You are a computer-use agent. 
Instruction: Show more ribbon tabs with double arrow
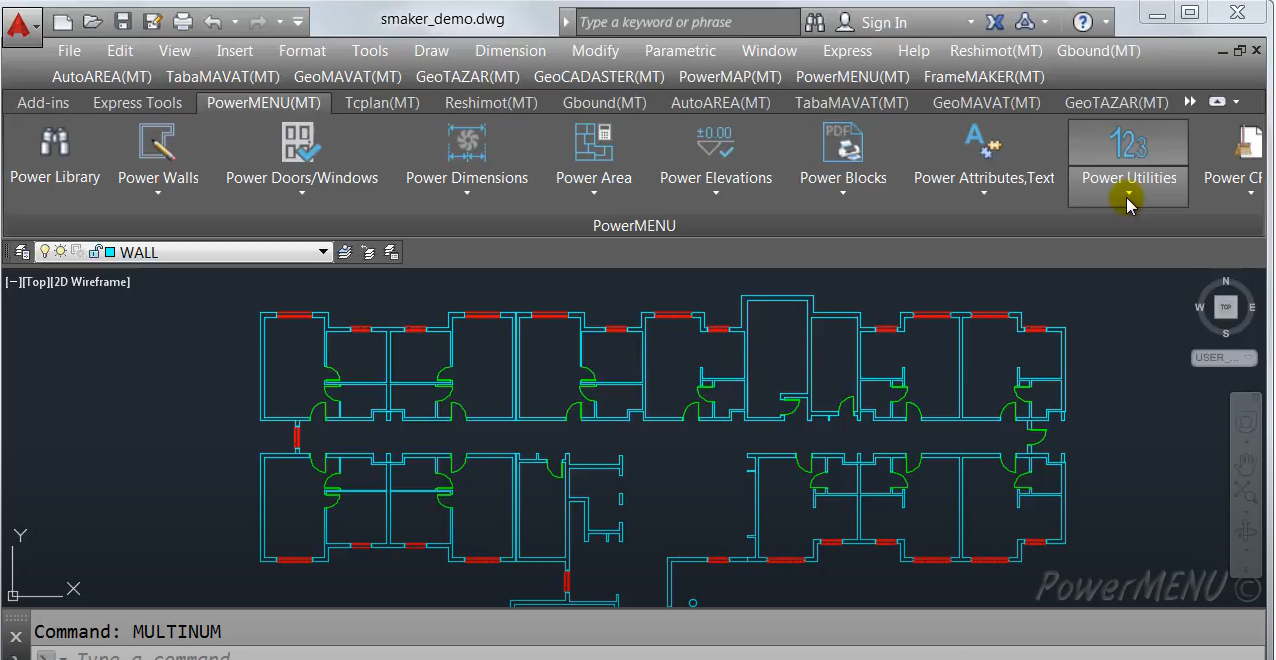[x=1190, y=102]
